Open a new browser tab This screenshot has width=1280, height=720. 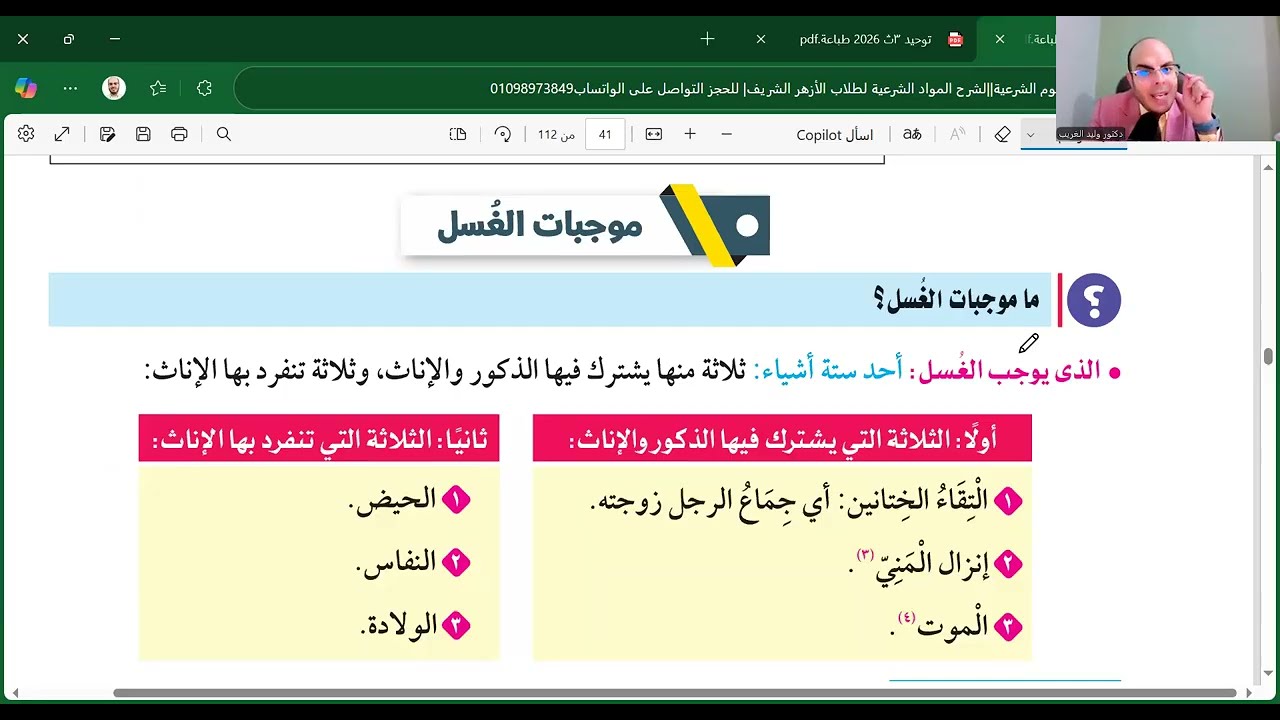pos(708,39)
